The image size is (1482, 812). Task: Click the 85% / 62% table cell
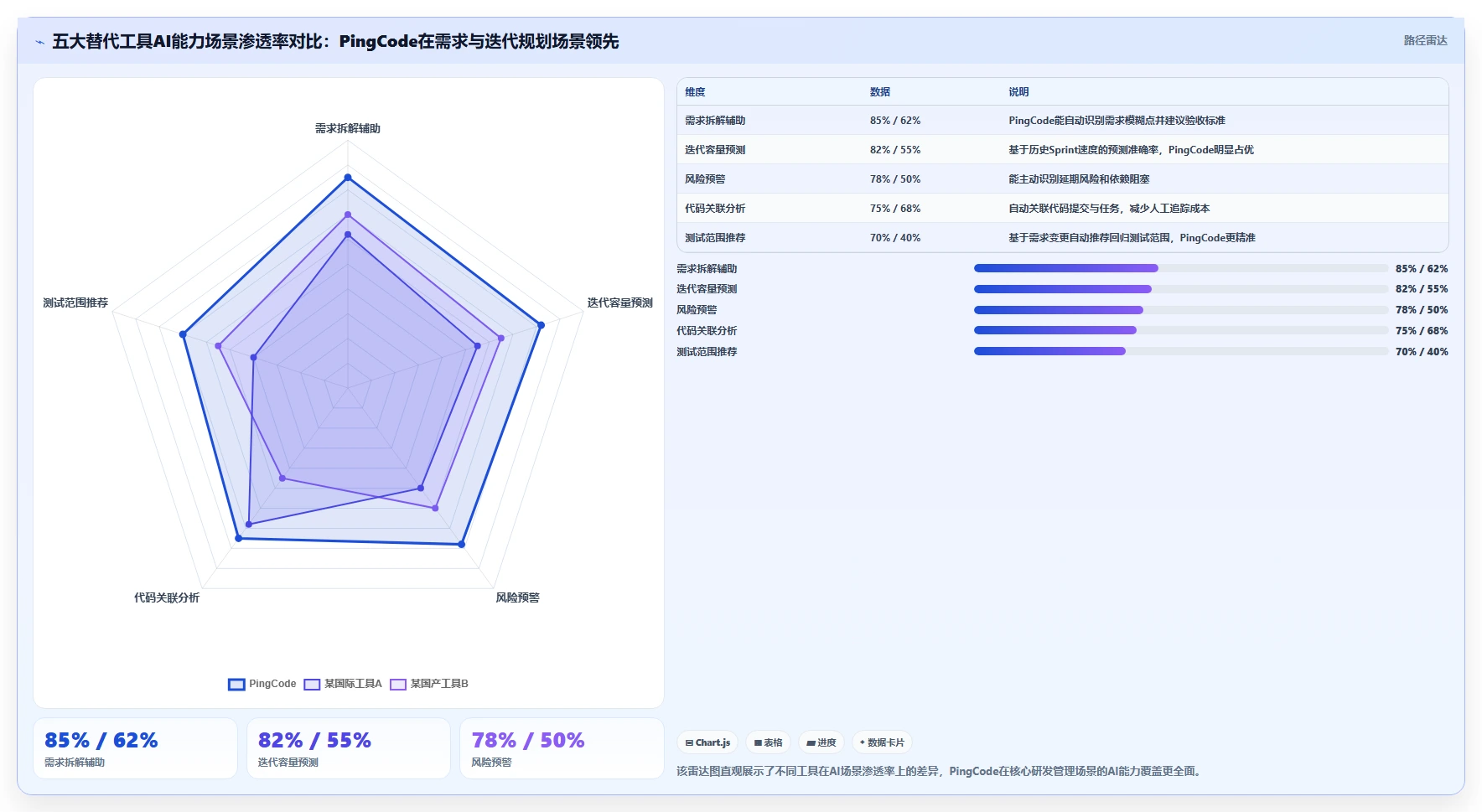895,121
